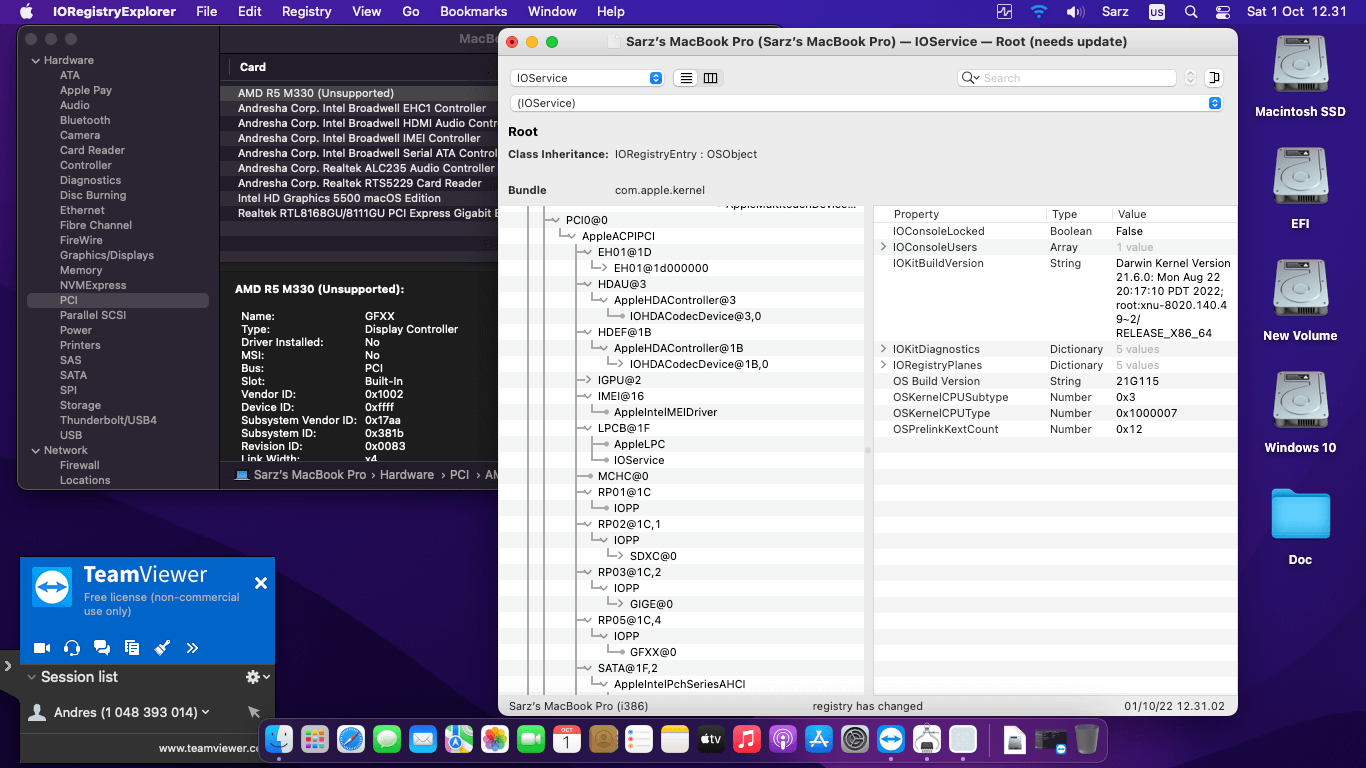Click the Value column header

(1132, 214)
